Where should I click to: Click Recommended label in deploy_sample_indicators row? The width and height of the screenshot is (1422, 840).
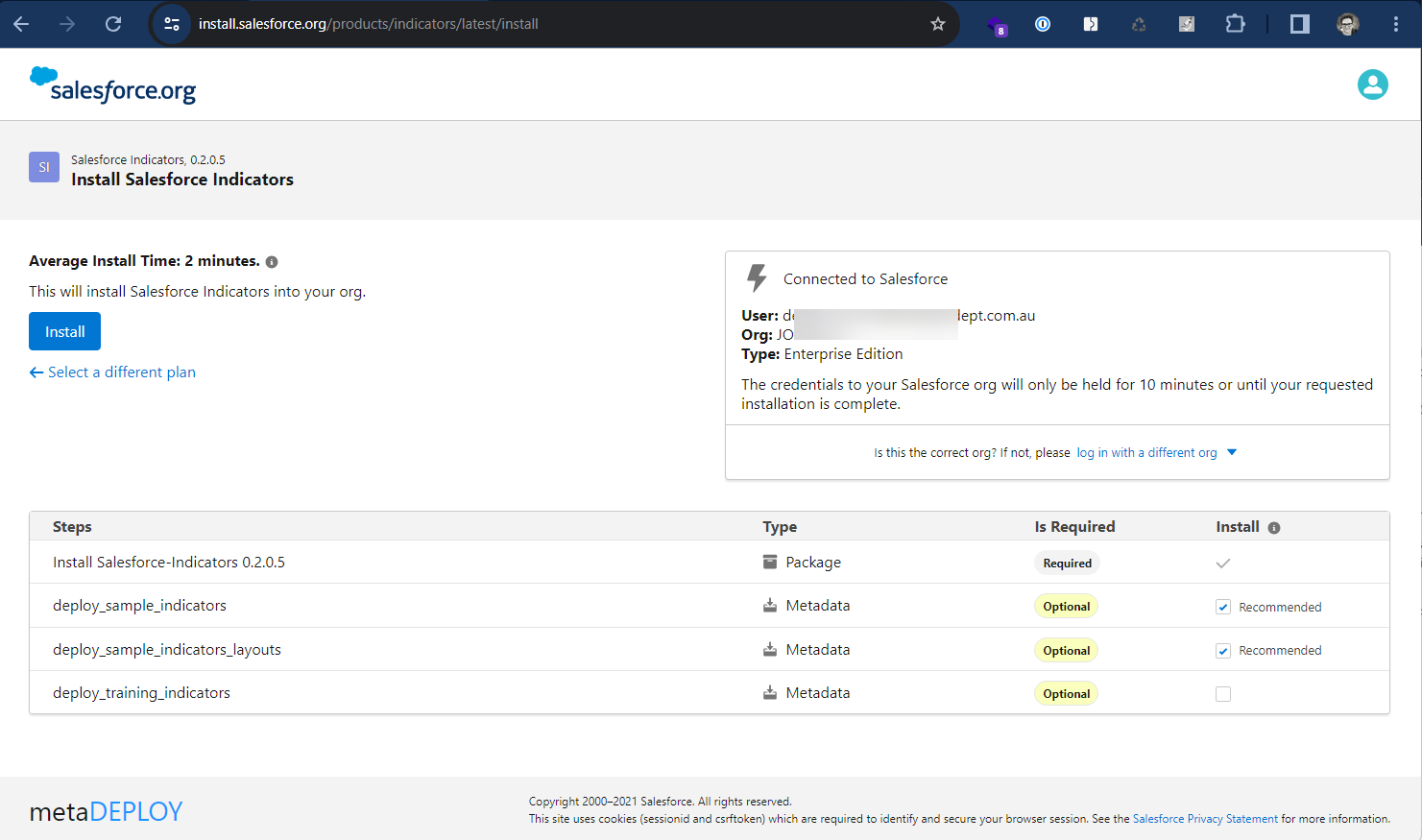click(1280, 608)
